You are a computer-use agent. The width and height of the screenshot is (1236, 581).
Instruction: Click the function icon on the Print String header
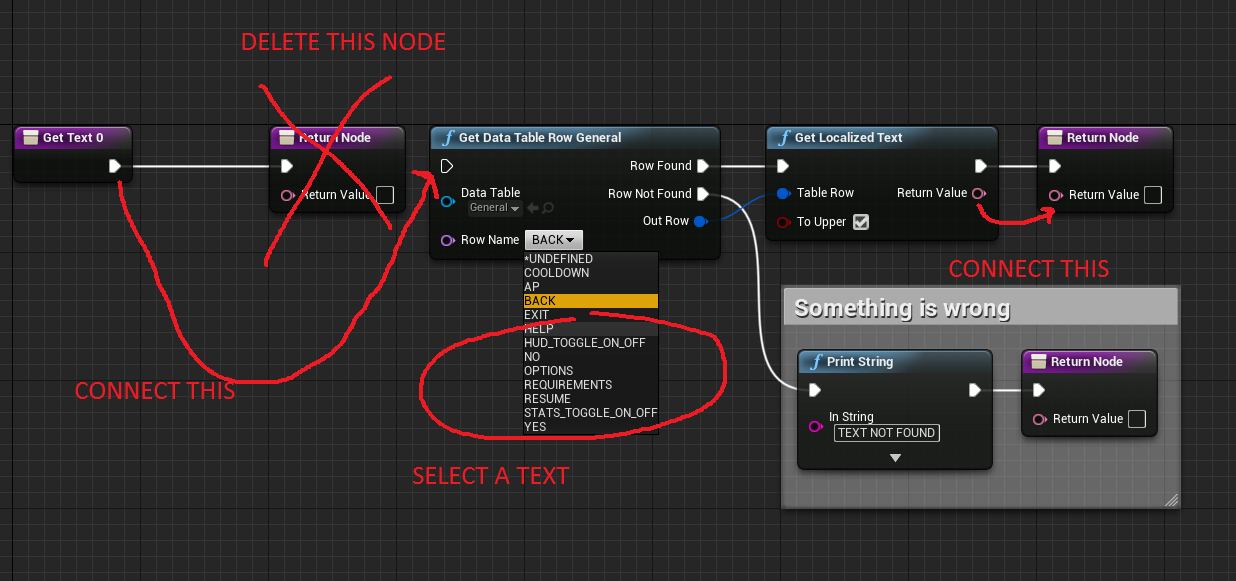pyautogui.click(x=816, y=362)
